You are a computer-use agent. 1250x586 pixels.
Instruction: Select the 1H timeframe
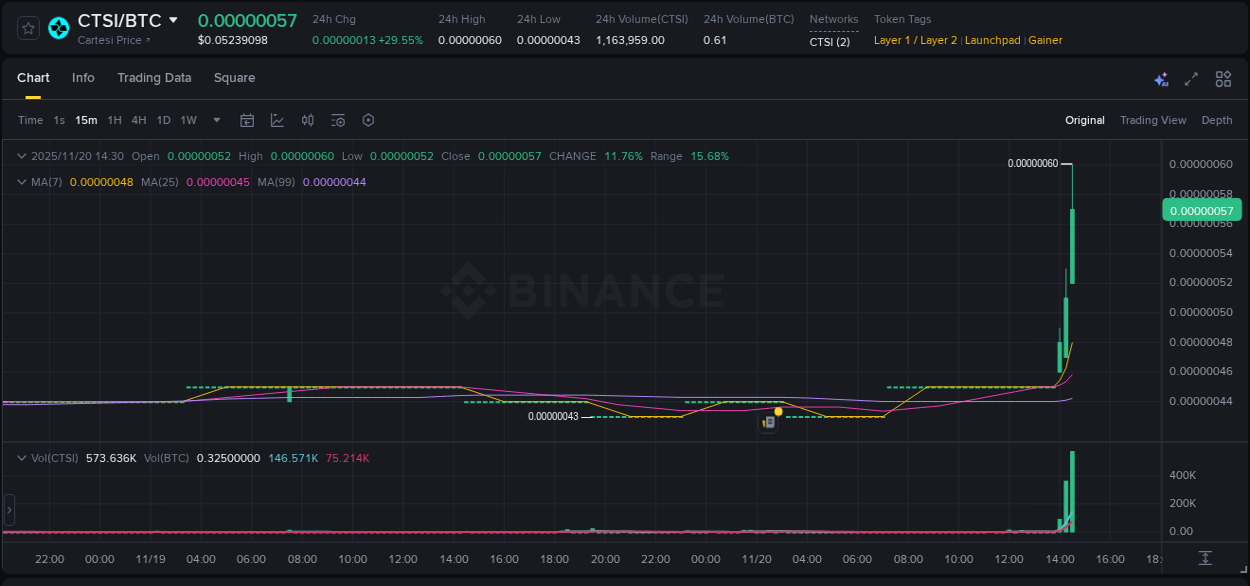pyautogui.click(x=113, y=120)
